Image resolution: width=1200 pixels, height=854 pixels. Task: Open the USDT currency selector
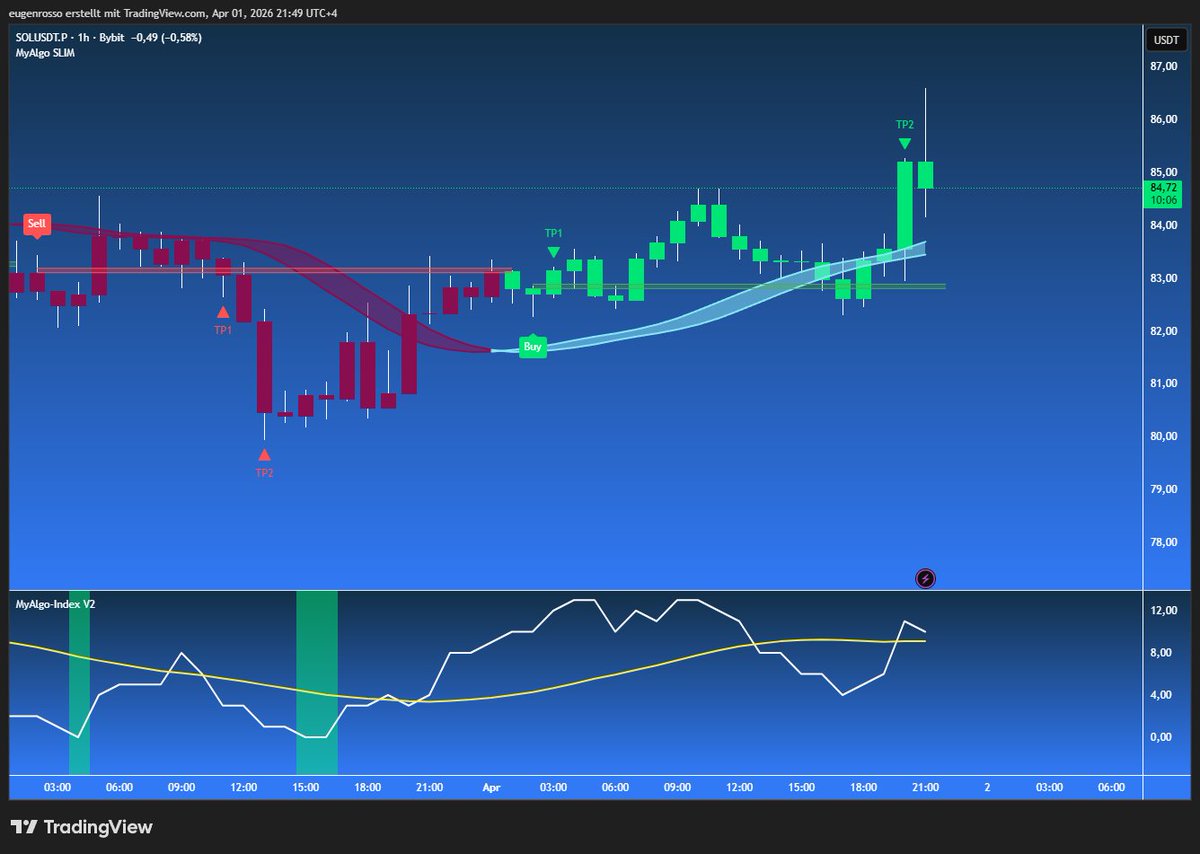pos(1165,40)
